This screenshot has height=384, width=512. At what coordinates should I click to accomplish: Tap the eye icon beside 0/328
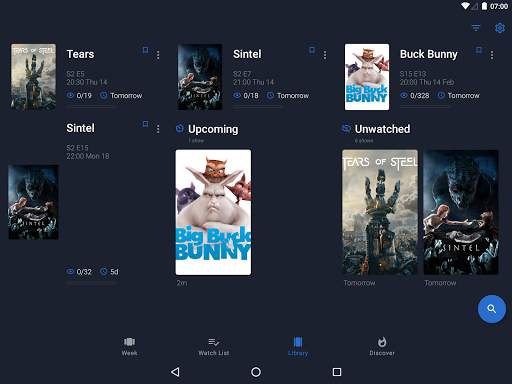pyautogui.click(x=404, y=95)
